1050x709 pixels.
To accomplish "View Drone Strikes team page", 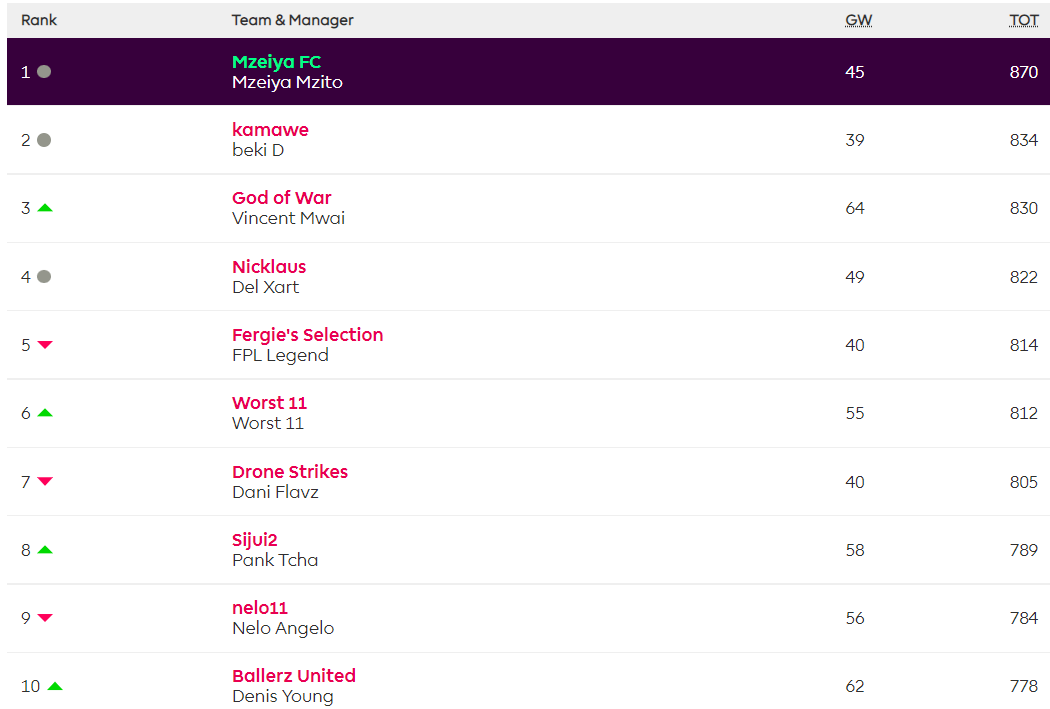I will pyautogui.click(x=290, y=472).
